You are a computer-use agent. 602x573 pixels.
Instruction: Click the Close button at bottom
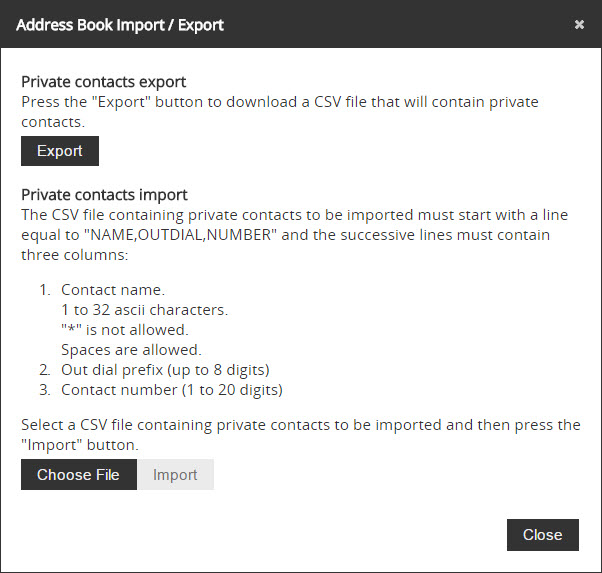point(542,535)
